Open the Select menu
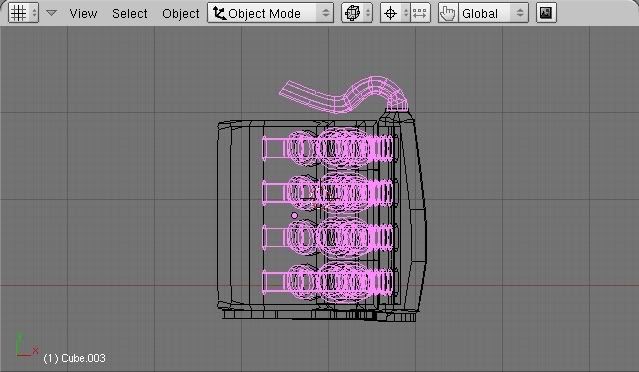Viewport: 639px width, 372px height. [x=130, y=13]
